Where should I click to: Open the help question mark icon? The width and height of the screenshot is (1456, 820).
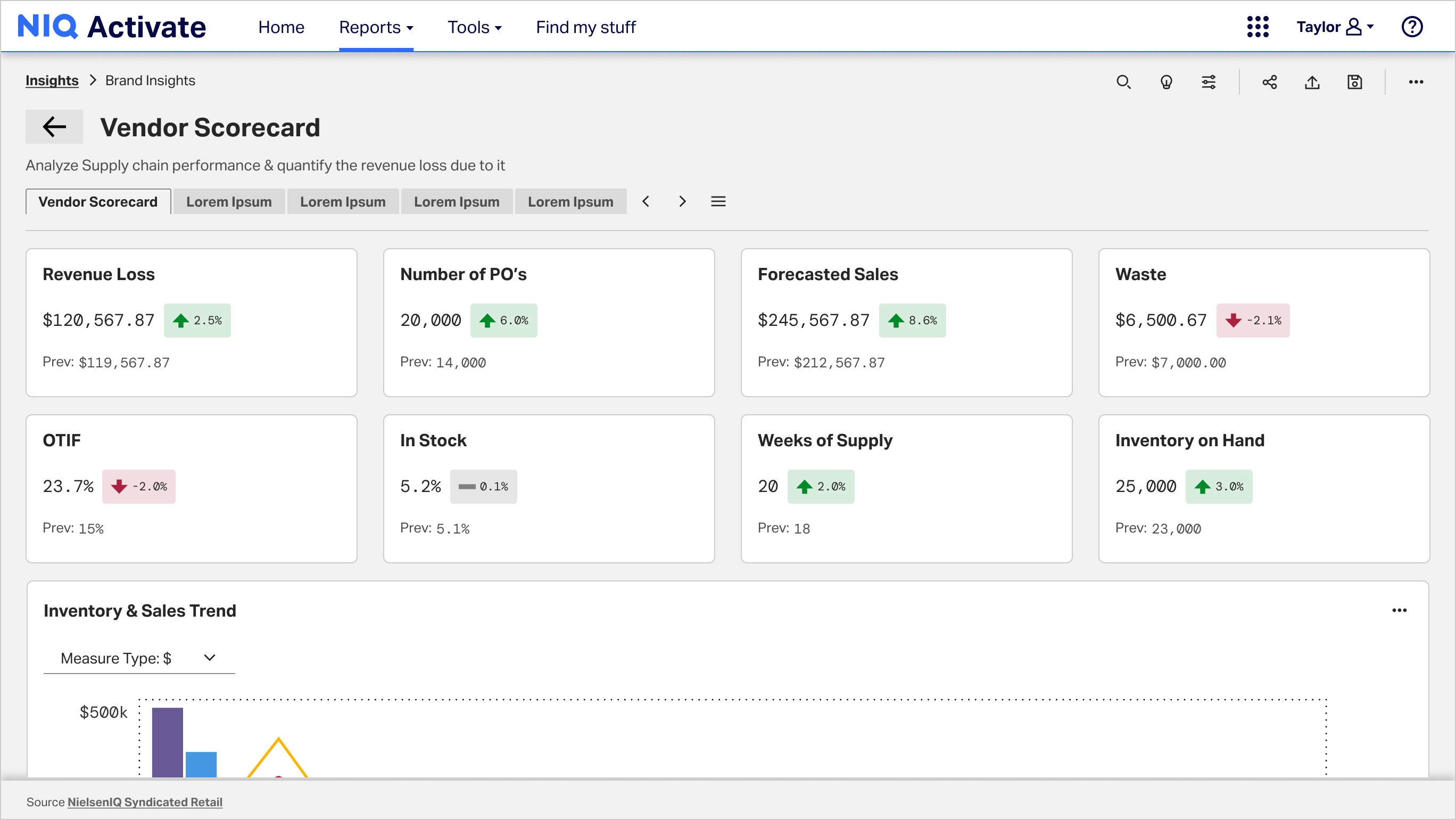1412,27
